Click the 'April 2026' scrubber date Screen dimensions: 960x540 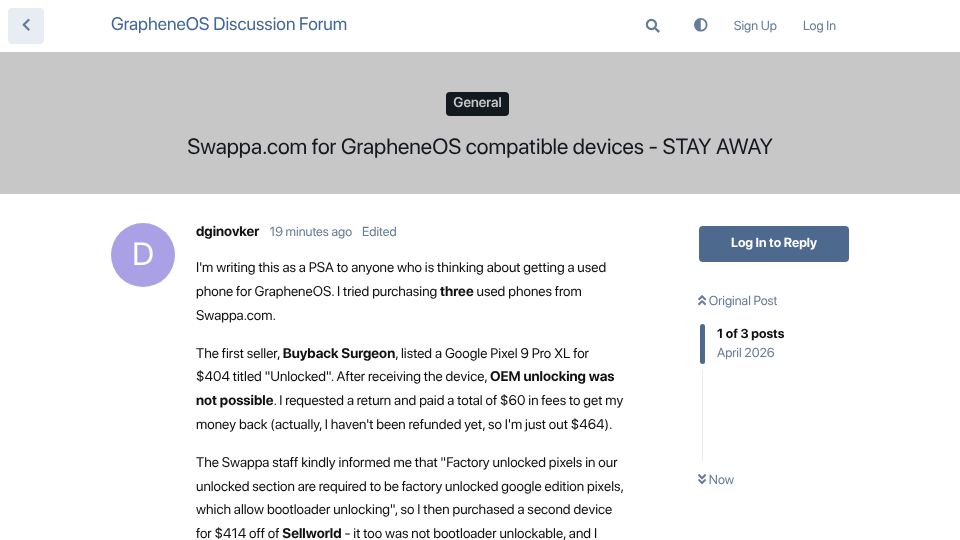pyautogui.click(x=745, y=353)
